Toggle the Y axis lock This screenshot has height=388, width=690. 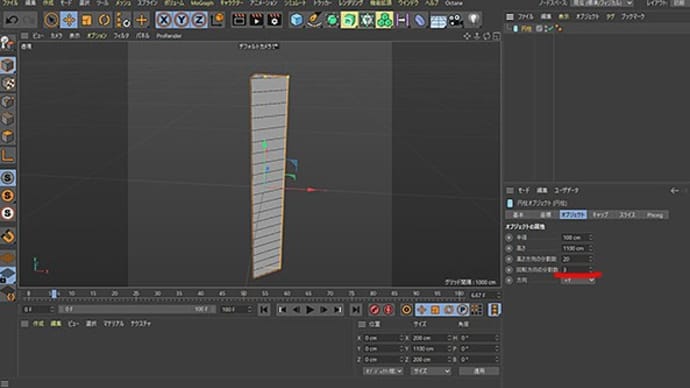click(x=181, y=20)
